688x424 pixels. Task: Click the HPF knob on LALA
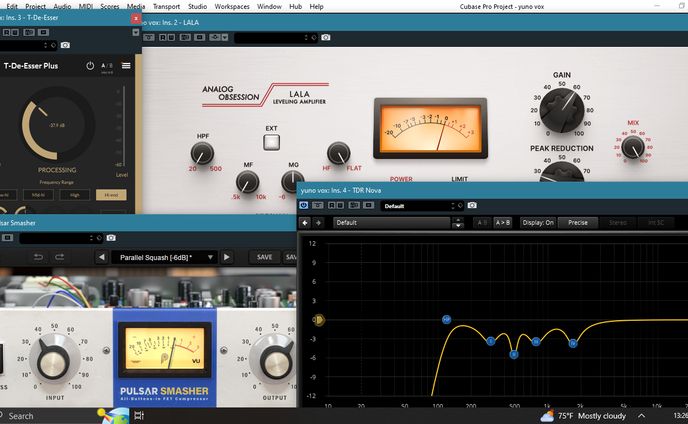coord(202,154)
